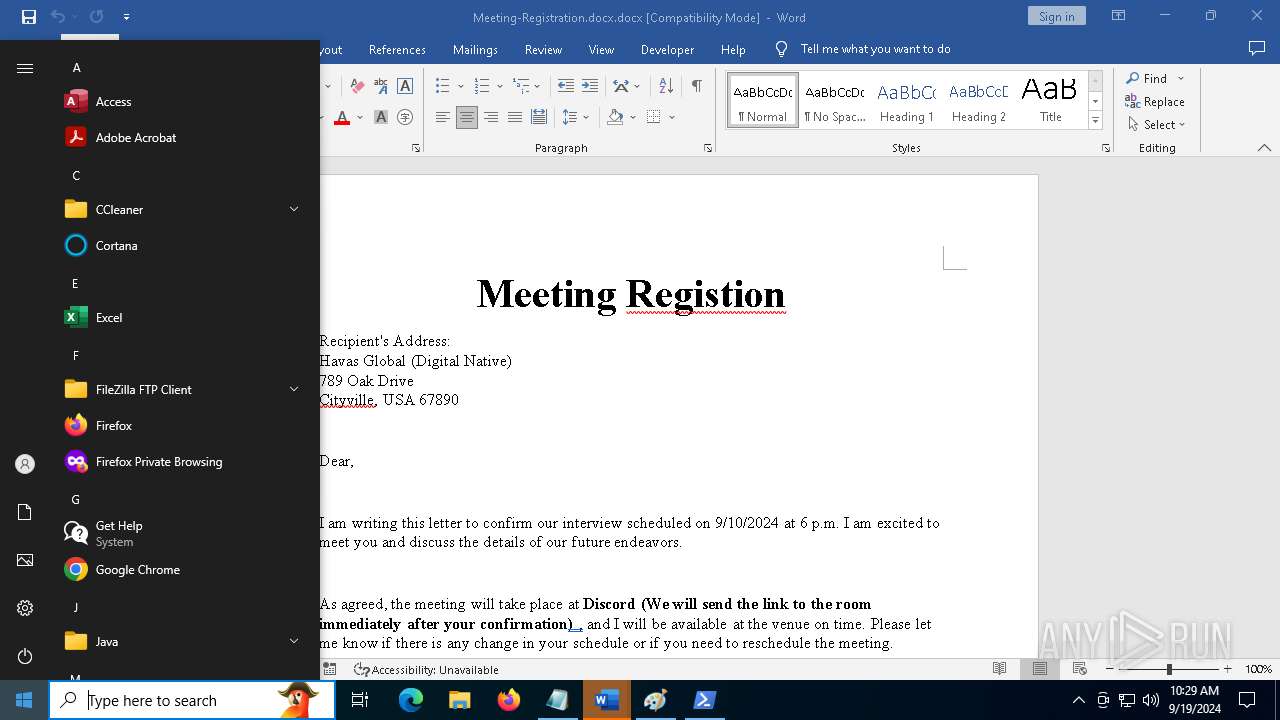Increase paragraph indent

(x=590, y=86)
